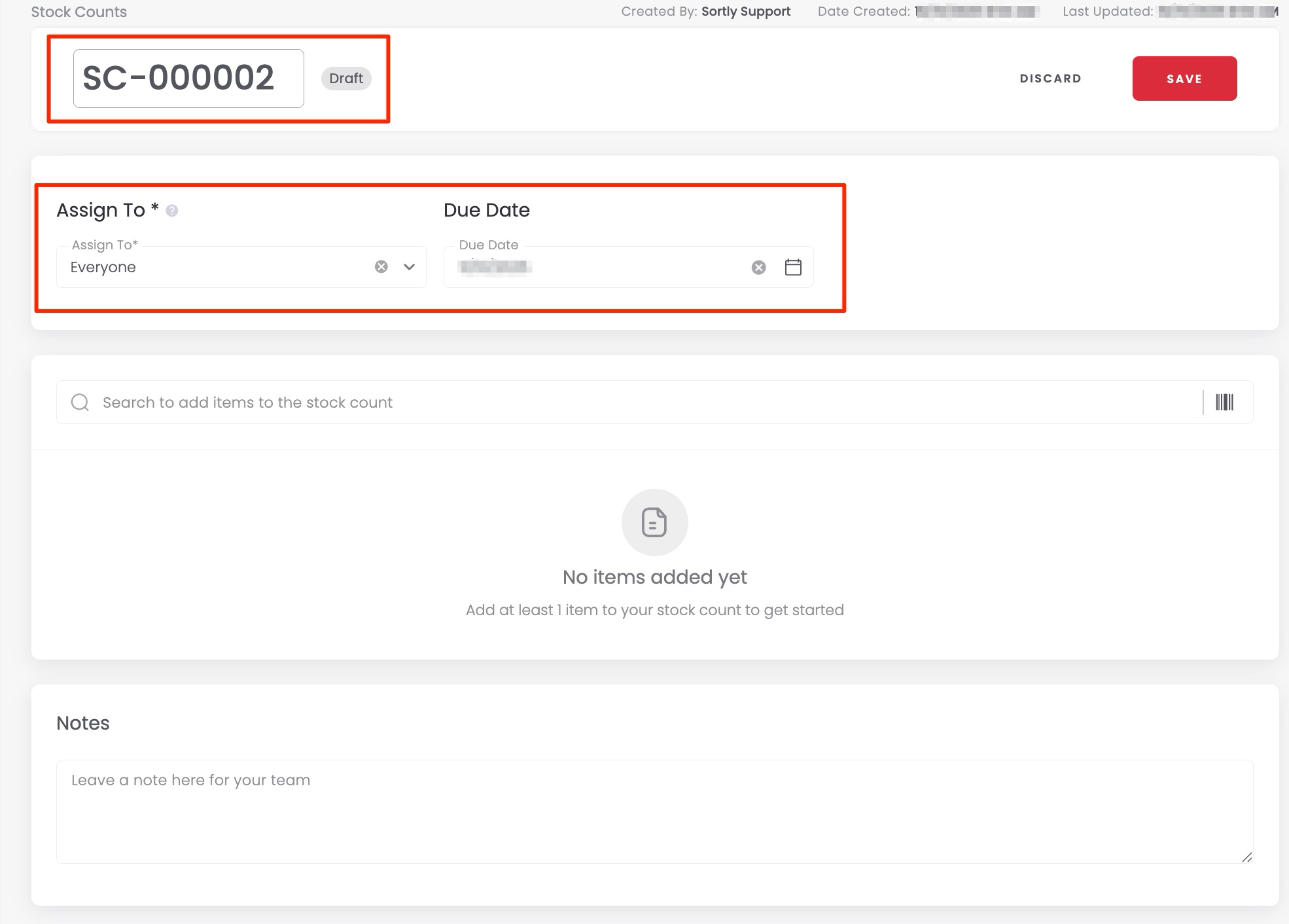The height and width of the screenshot is (924, 1289).
Task: Click the Stock Counts breadcrumb
Action: click(x=79, y=12)
